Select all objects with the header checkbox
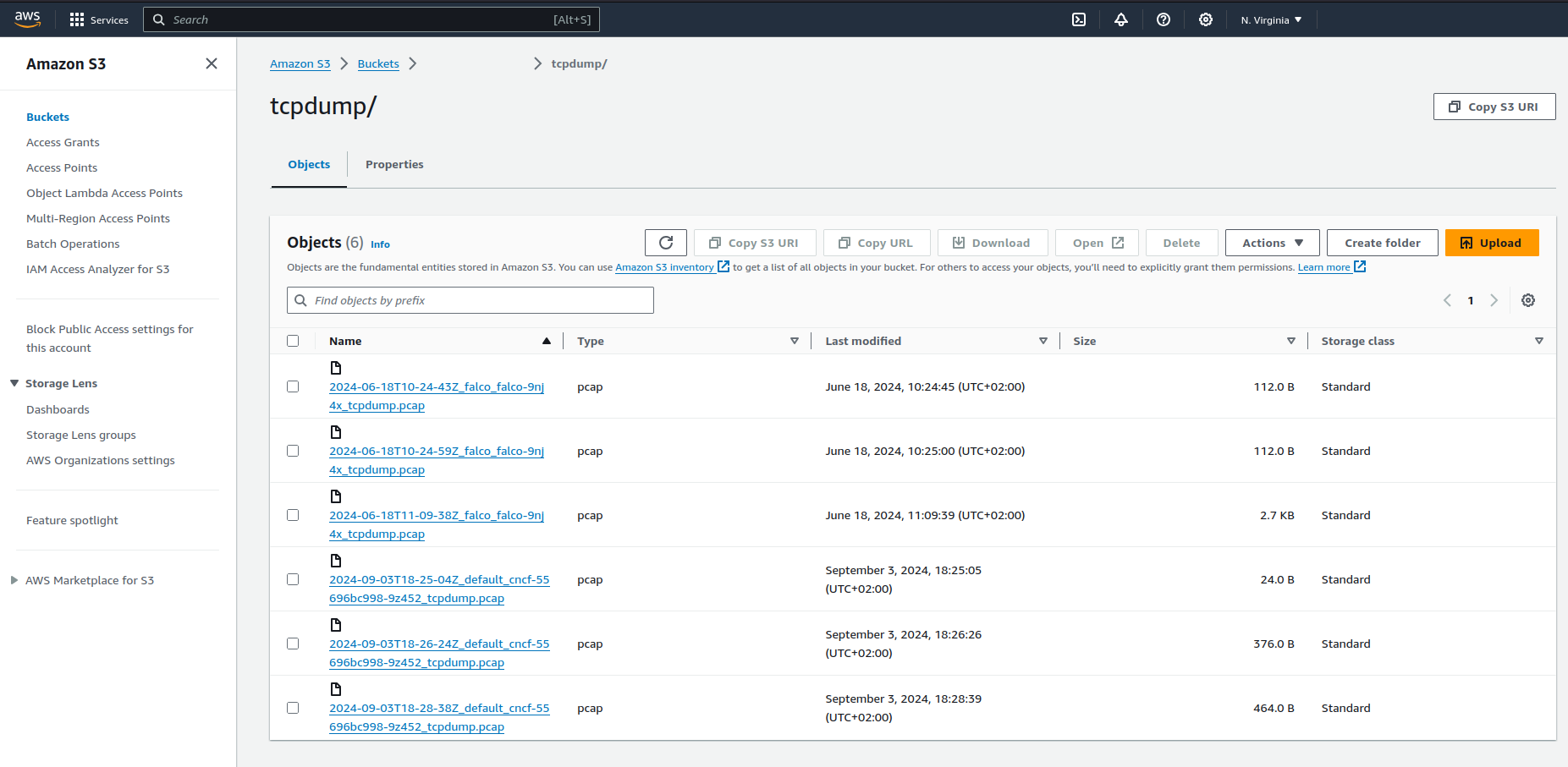The width and height of the screenshot is (1568, 767). tap(293, 341)
